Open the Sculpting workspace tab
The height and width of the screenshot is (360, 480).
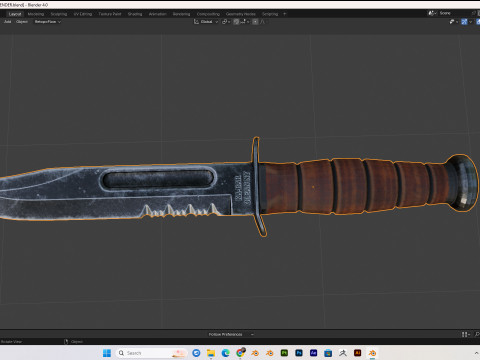[x=59, y=14]
